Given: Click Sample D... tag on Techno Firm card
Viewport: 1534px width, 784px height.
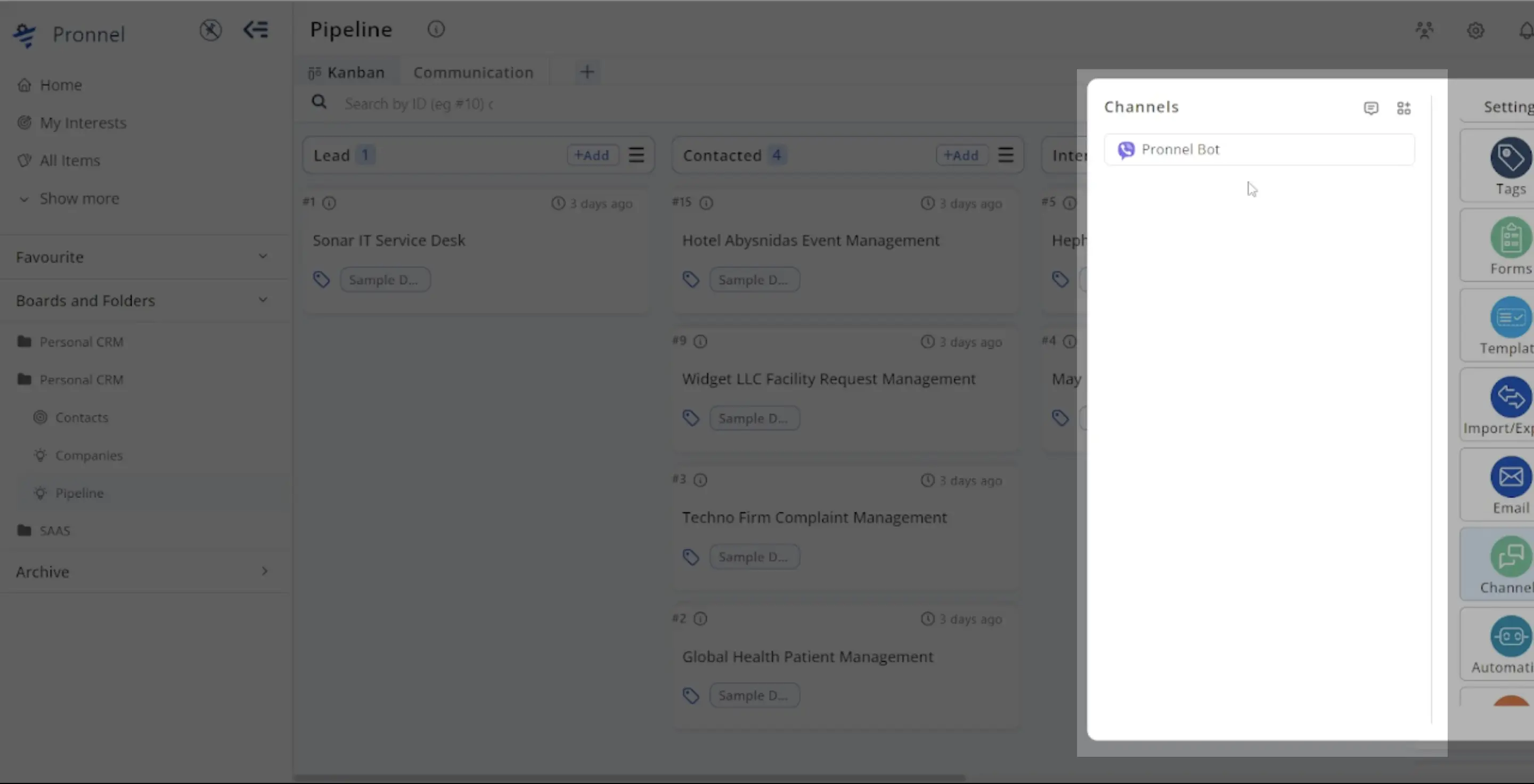Looking at the screenshot, I should [754, 557].
